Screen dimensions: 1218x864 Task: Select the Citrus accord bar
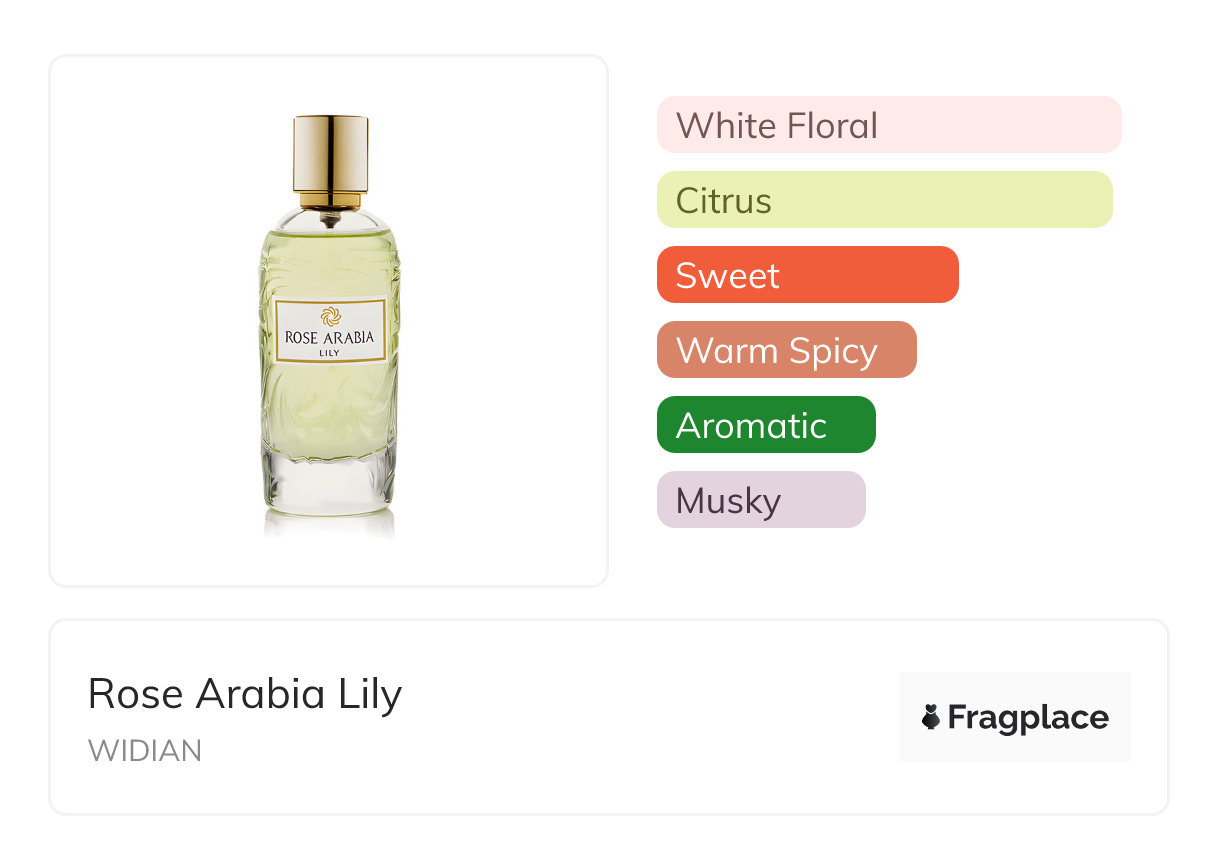(x=884, y=200)
